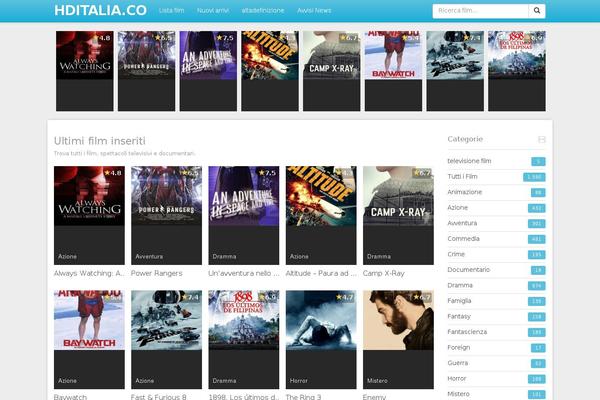Open the Fast & Furious 8 grid poster
The height and width of the screenshot is (400, 600).
166,340
